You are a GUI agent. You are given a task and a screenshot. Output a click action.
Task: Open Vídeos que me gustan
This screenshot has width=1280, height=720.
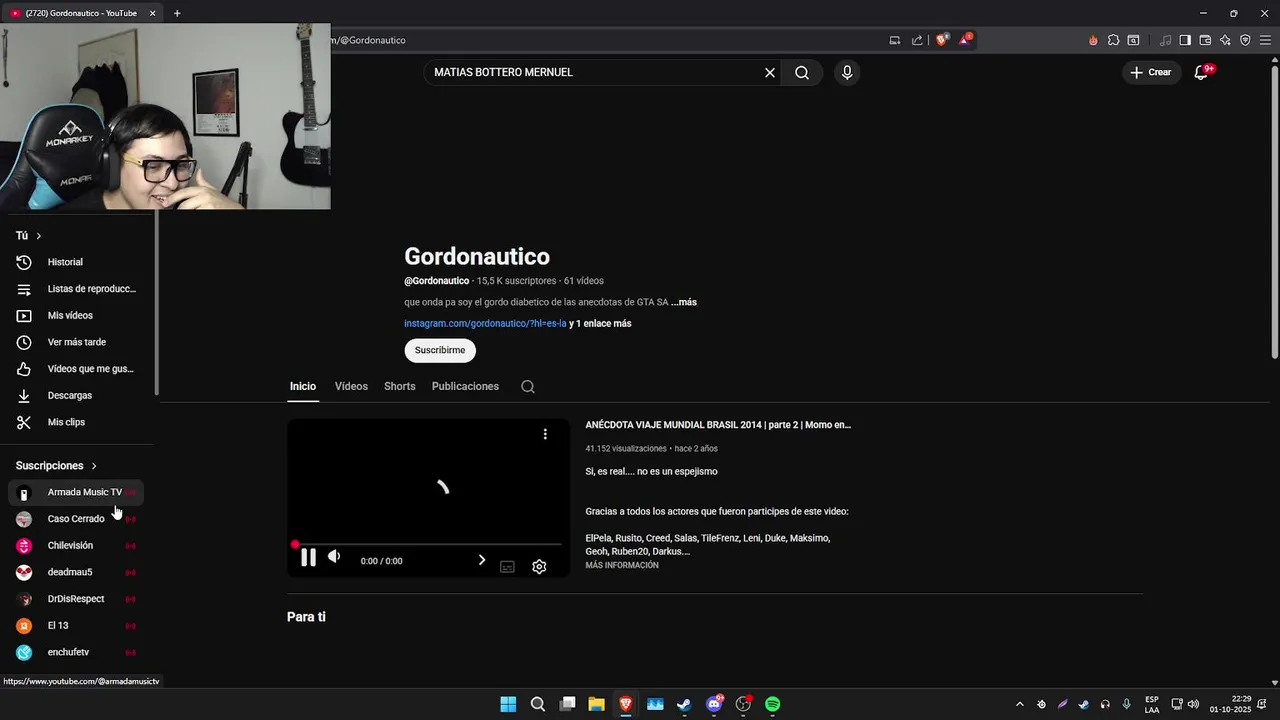coord(77,369)
